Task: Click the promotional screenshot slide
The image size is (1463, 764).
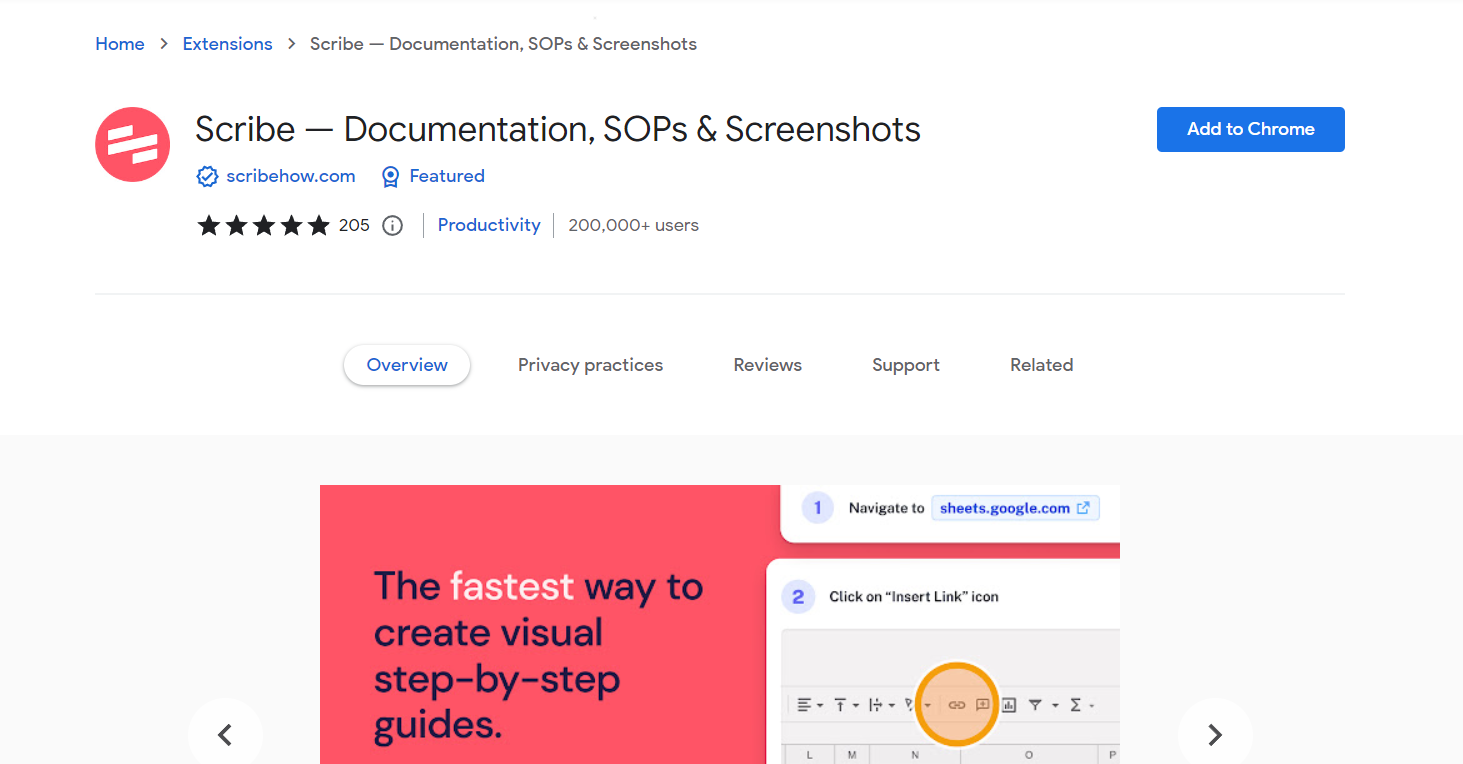Action: click(720, 625)
